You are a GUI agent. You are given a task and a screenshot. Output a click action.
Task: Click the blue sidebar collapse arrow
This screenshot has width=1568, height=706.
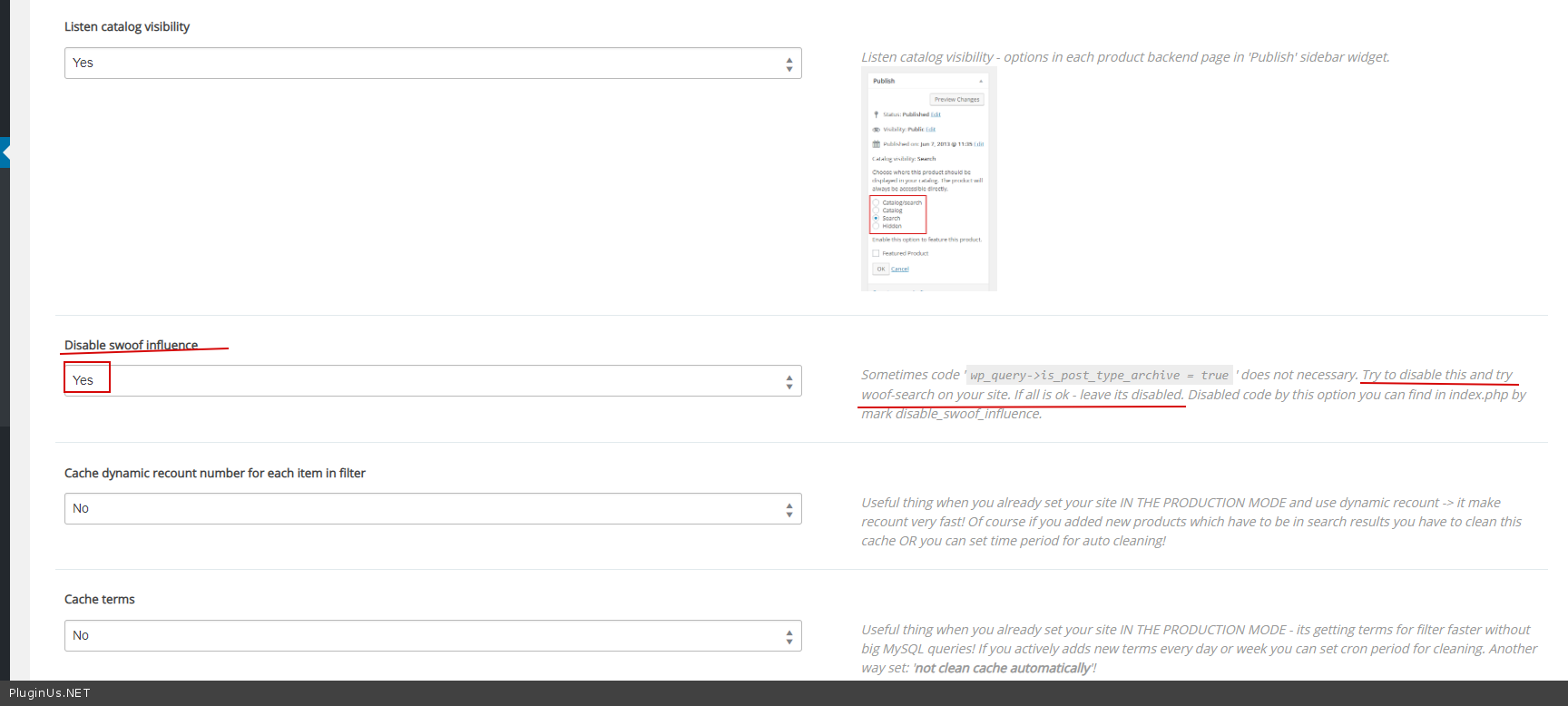[x=5, y=152]
